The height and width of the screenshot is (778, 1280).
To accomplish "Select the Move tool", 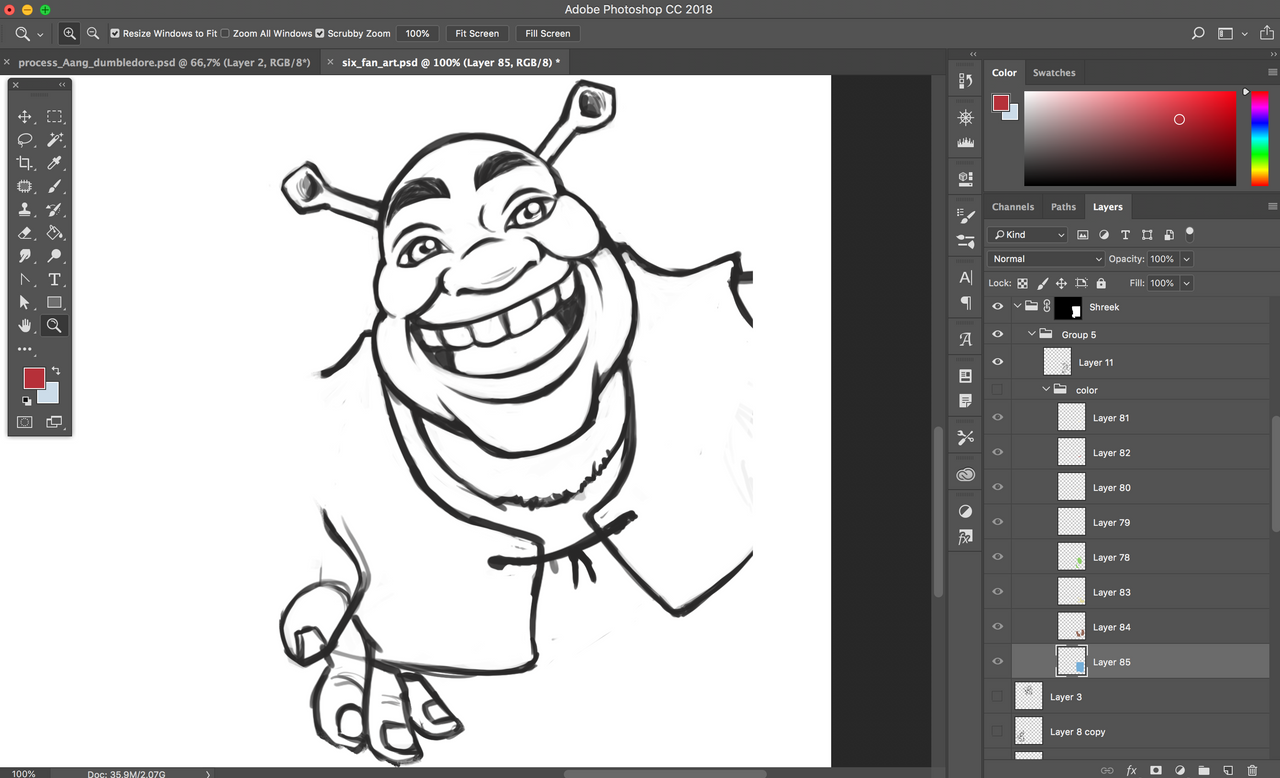I will tap(25, 117).
